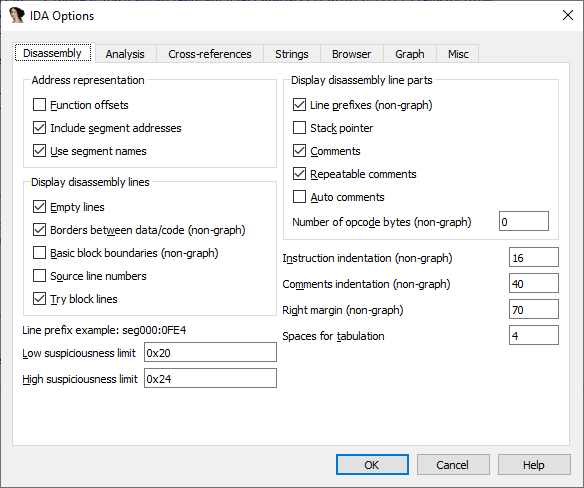Switch to the Analysis tab

click(125, 54)
